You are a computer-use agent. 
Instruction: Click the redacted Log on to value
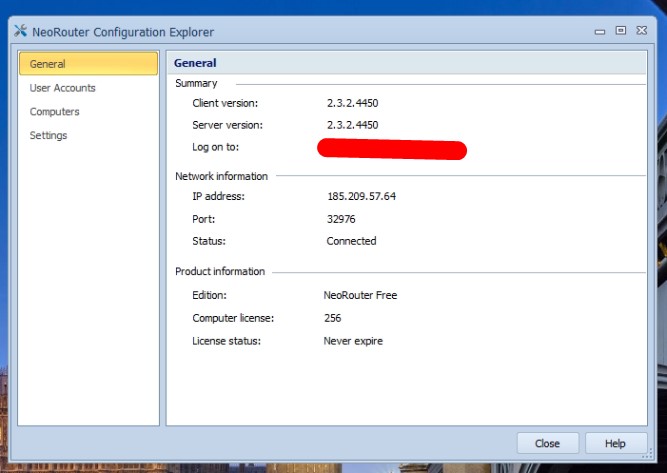click(392, 150)
